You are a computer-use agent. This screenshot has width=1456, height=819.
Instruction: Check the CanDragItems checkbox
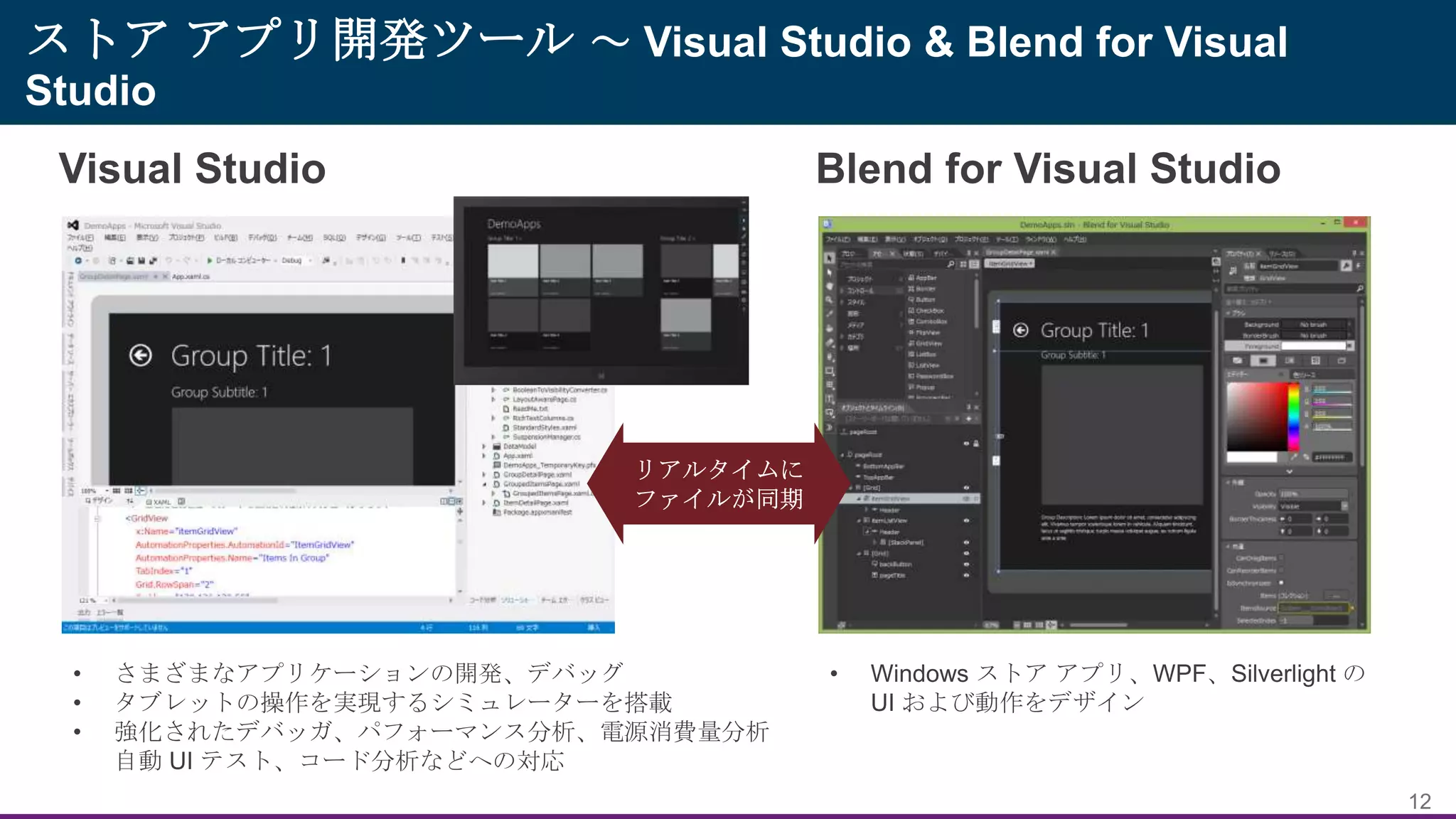pyautogui.click(x=1281, y=558)
